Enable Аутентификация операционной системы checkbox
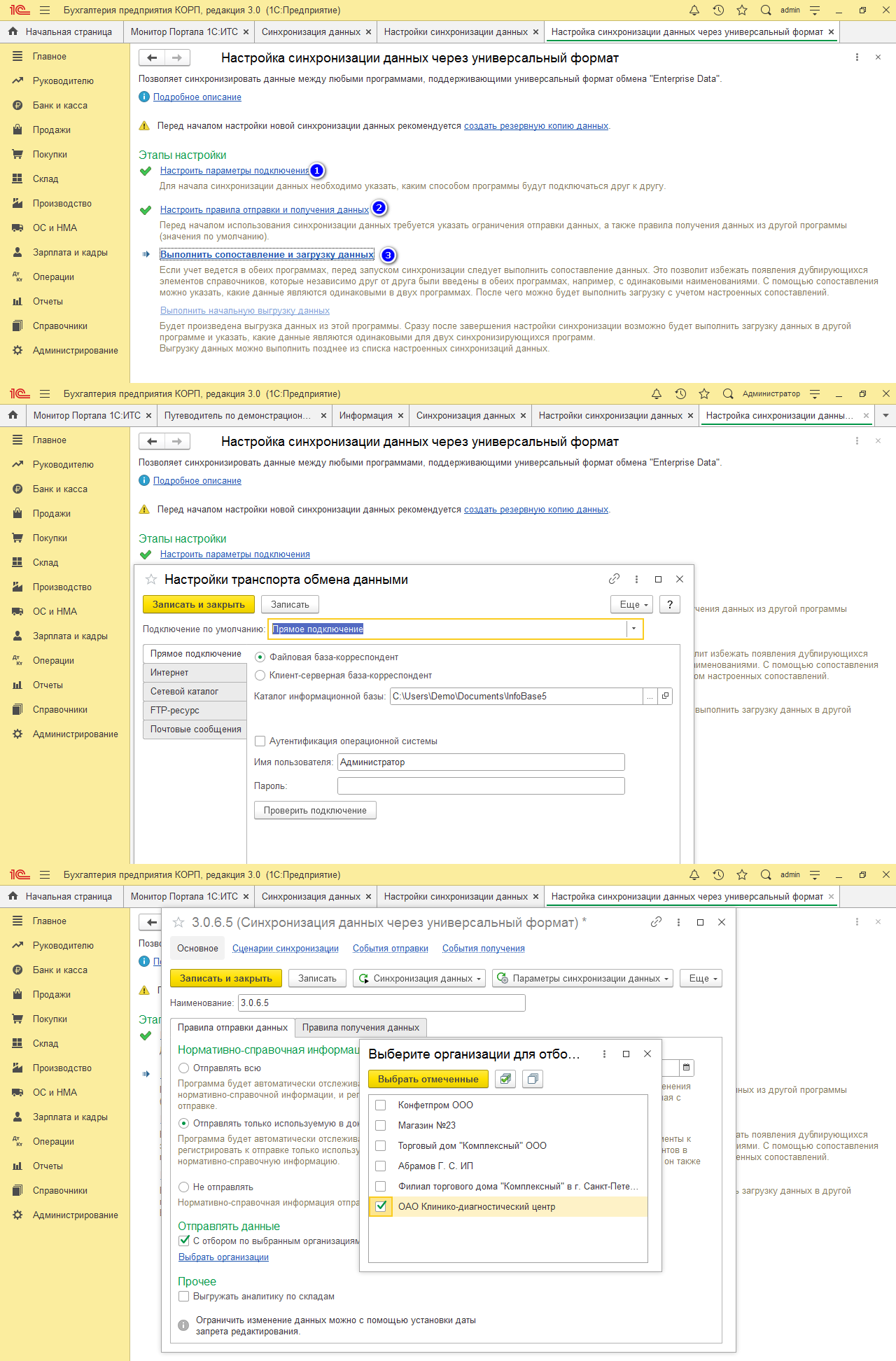Viewport: 896px width, 1361px height. point(260,741)
